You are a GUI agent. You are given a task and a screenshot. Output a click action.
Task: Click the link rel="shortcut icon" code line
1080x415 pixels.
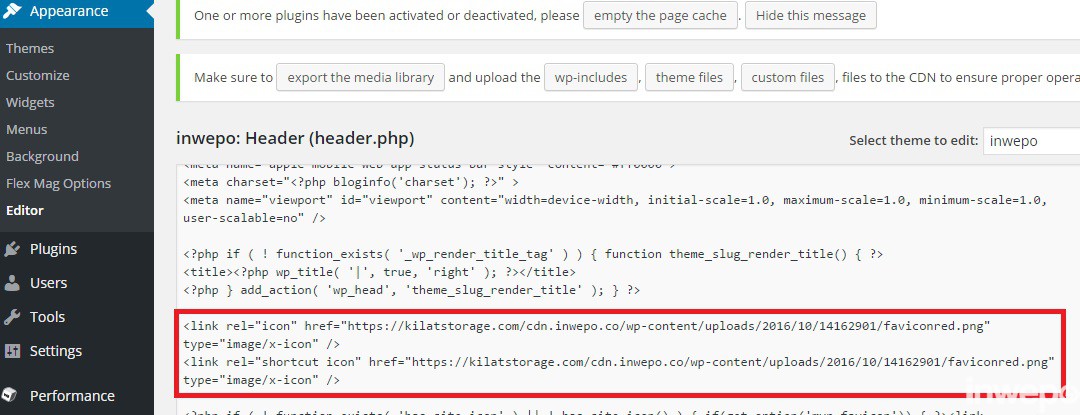click(619, 370)
